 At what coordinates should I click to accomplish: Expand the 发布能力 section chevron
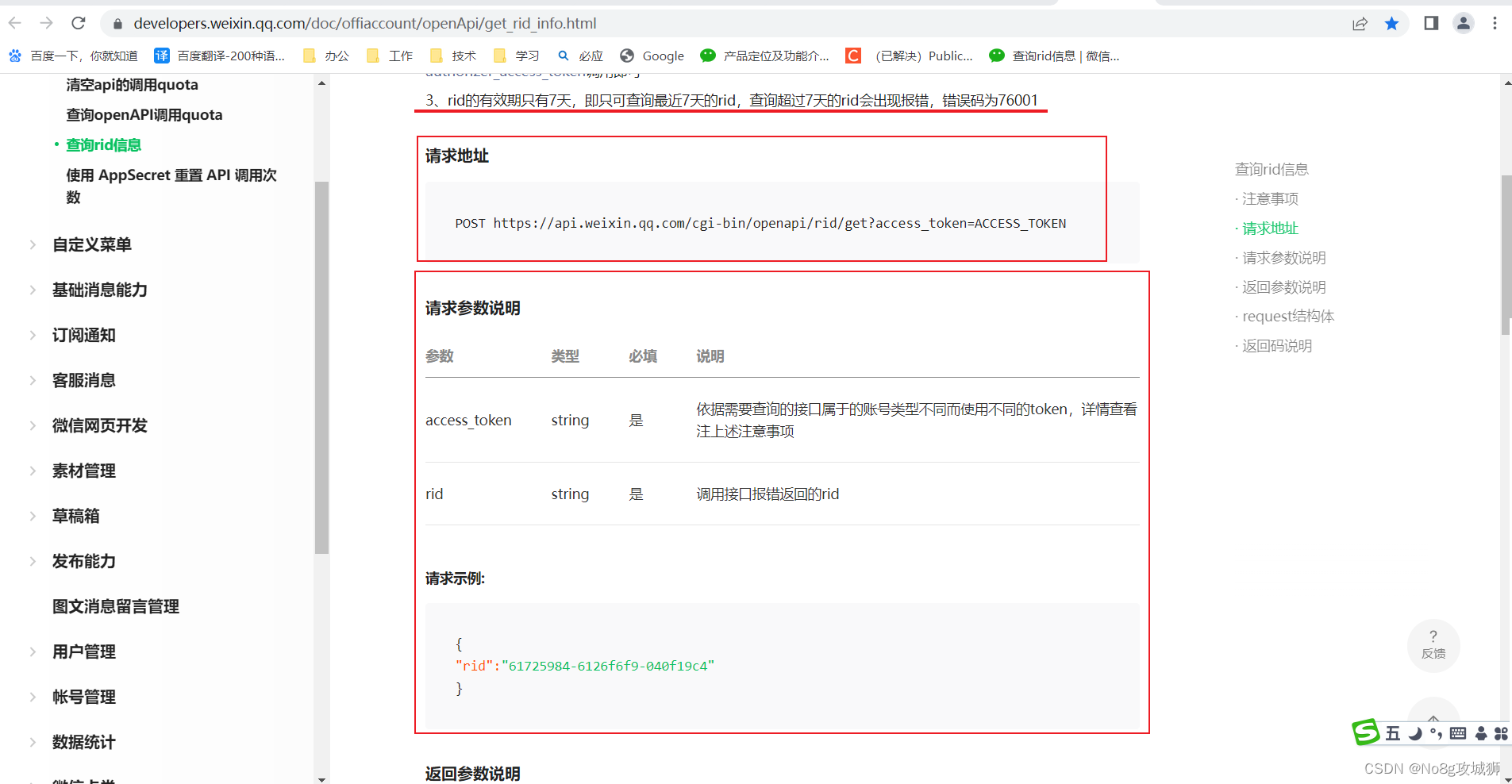33,561
